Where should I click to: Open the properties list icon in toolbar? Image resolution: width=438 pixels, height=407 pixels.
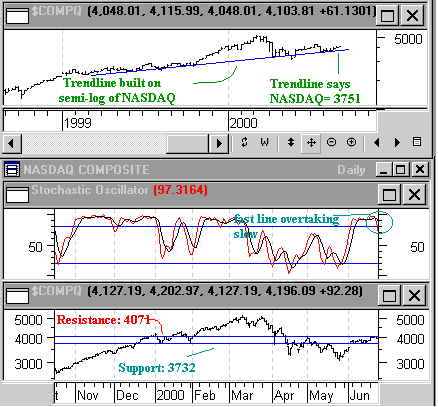click(x=417, y=142)
